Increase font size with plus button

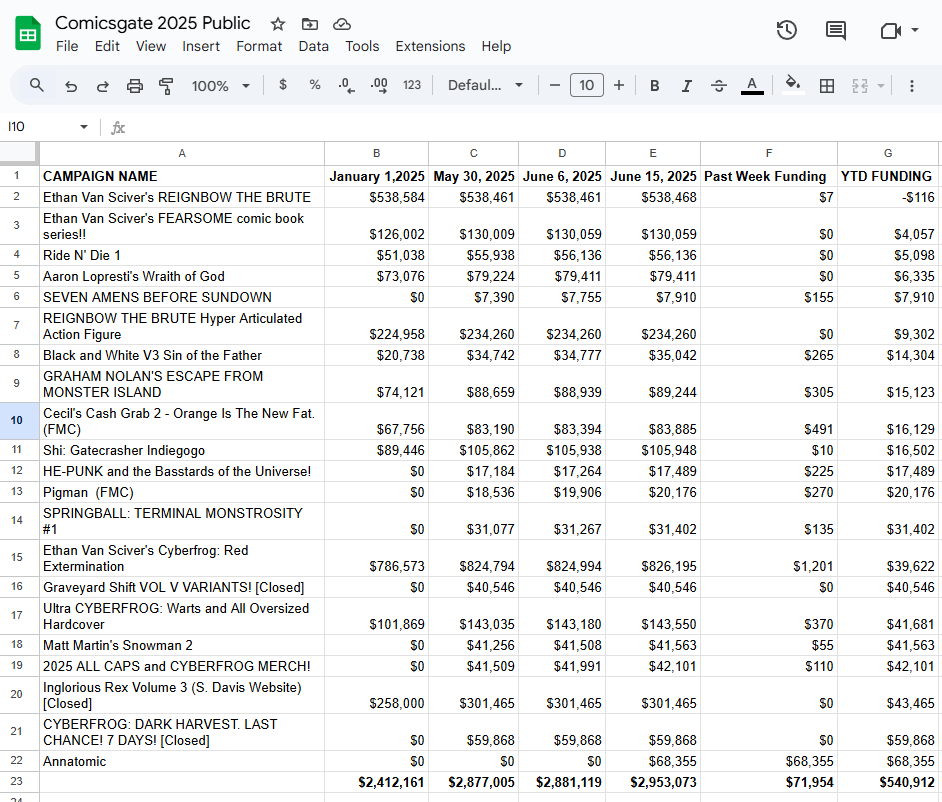[619, 86]
